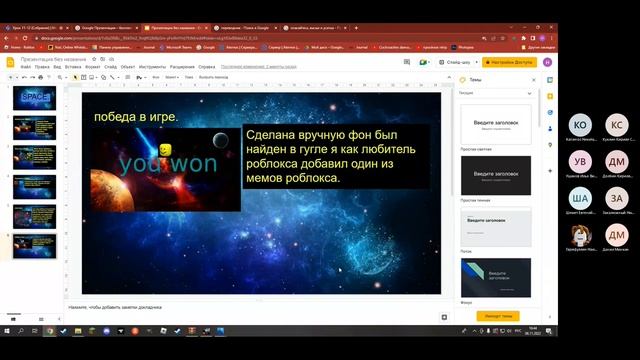The width and height of the screenshot is (640, 360).
Task: Click the Import theme button
Action: pos(498,316)
